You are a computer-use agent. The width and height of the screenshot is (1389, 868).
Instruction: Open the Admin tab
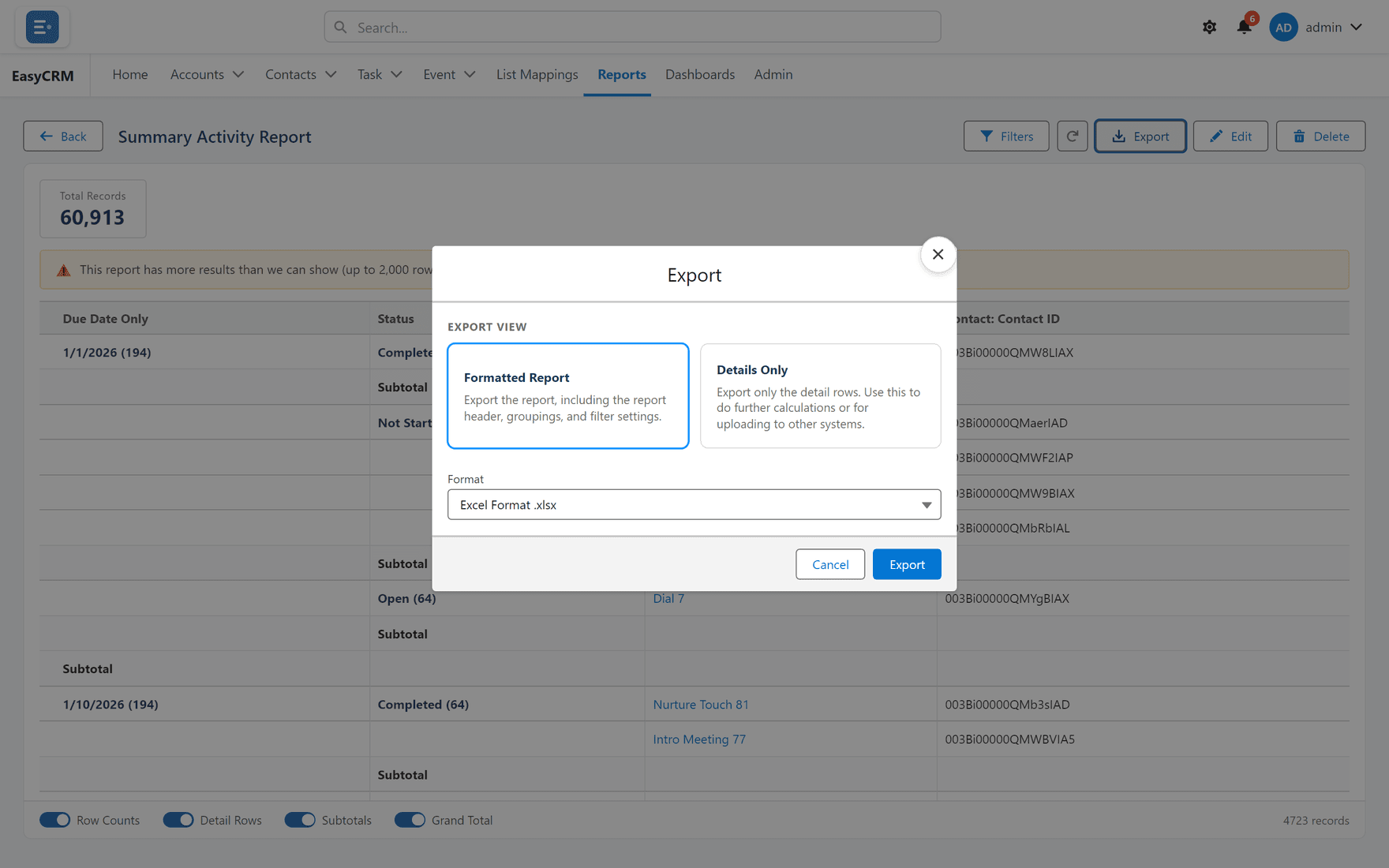[773, 74]
